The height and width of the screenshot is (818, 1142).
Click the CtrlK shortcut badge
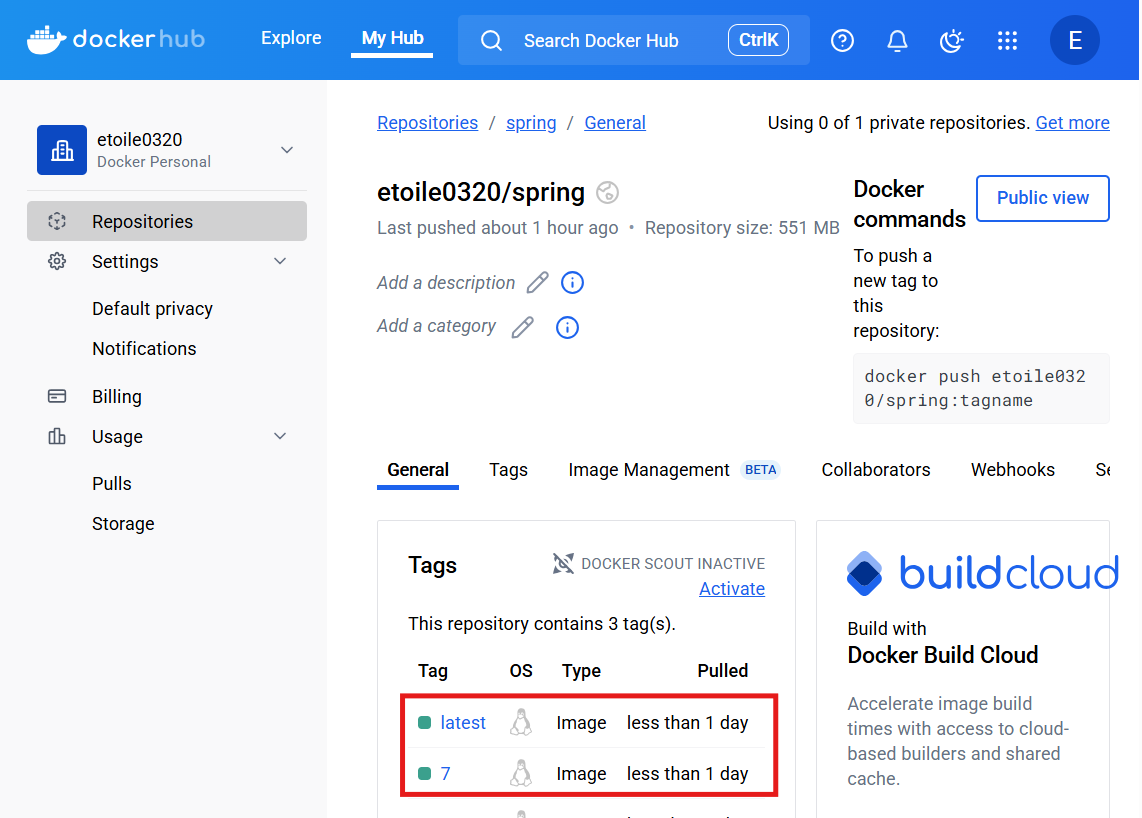point(758,40)
